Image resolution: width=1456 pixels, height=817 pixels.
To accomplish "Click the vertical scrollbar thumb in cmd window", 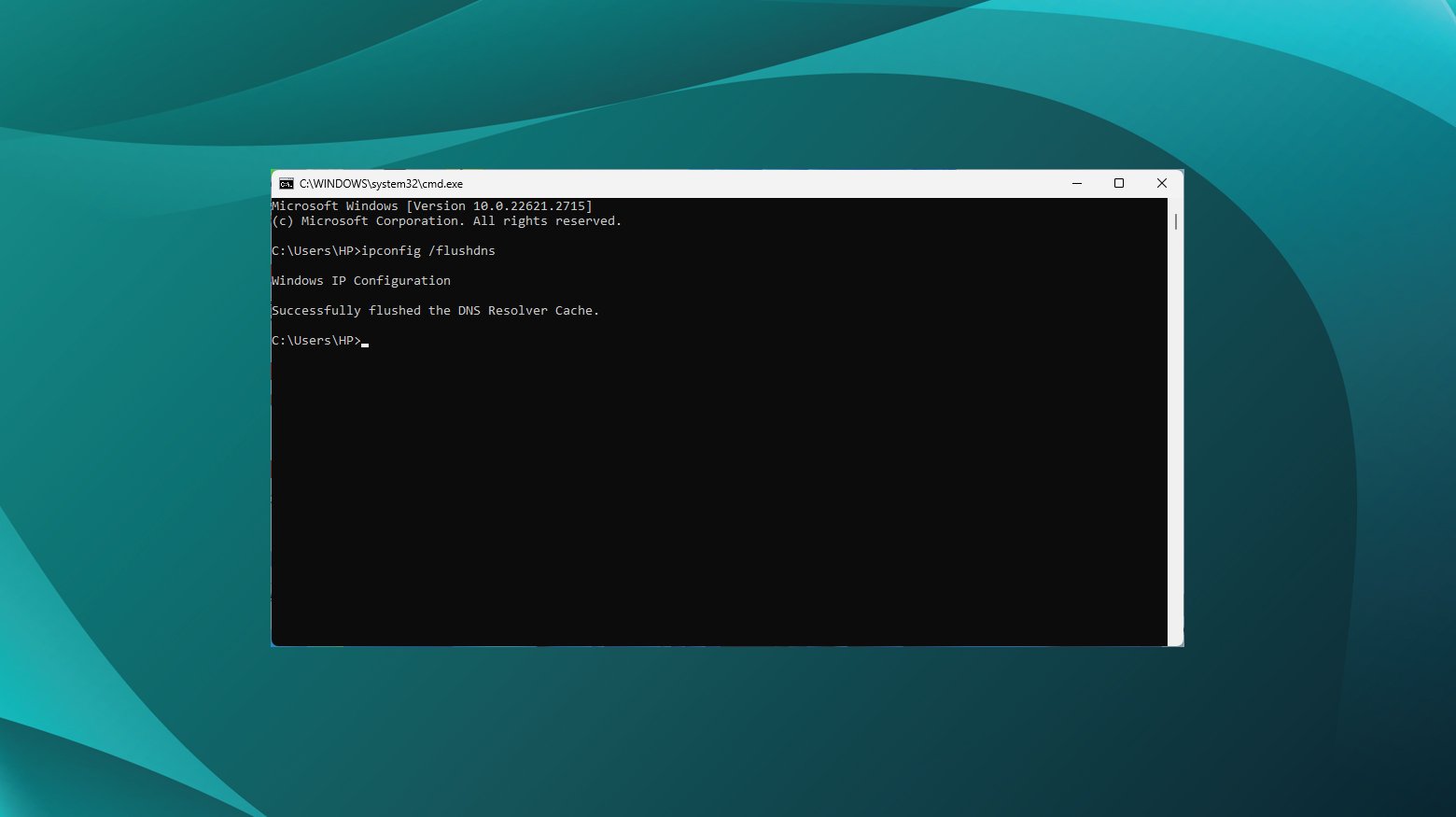I will pos(1176,221).
